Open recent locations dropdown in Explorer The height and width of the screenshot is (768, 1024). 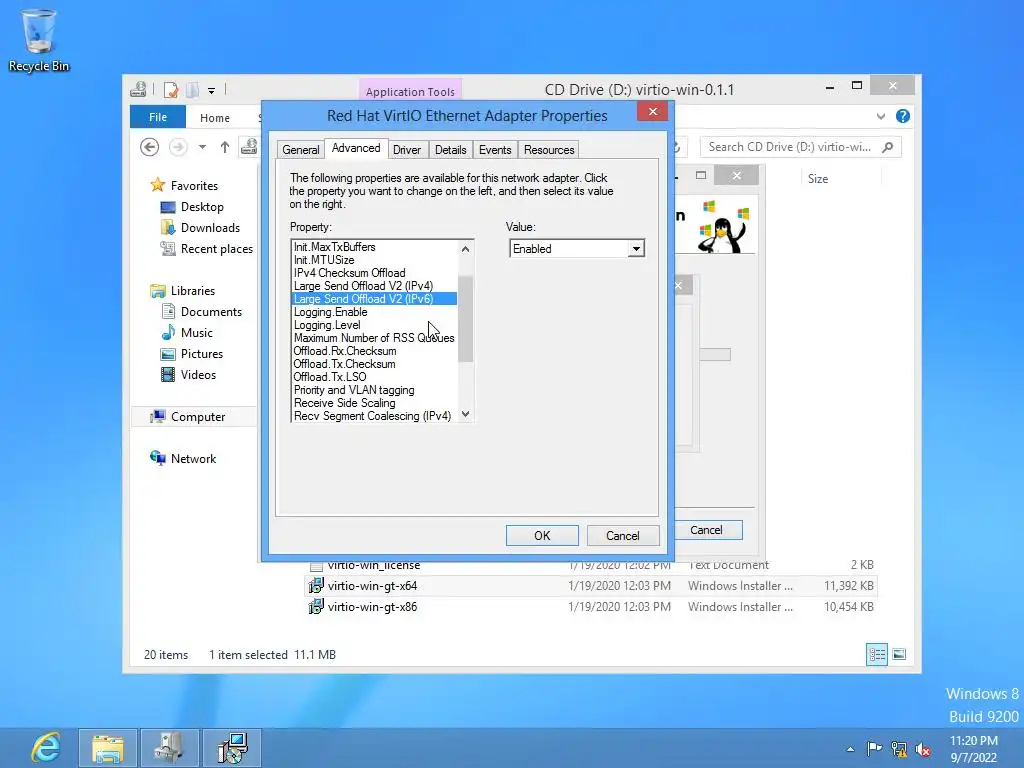[x=202, y=147]
